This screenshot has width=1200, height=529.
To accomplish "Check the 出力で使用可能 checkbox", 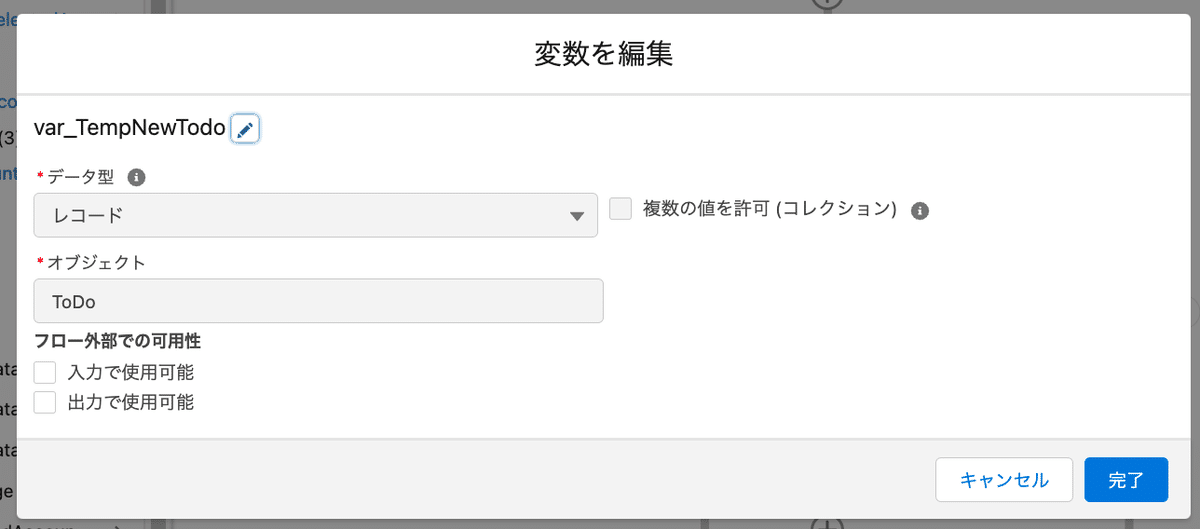I will [x=45, y=403].
